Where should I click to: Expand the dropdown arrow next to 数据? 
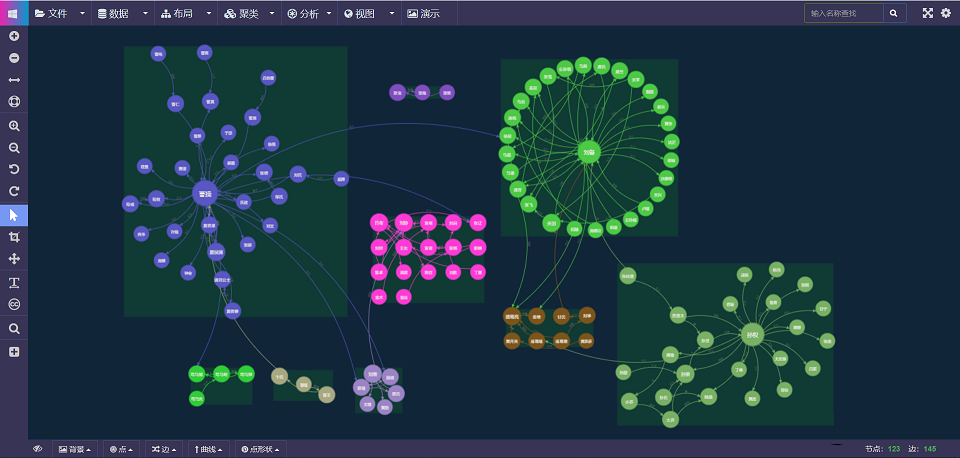[x=145, y=13]
